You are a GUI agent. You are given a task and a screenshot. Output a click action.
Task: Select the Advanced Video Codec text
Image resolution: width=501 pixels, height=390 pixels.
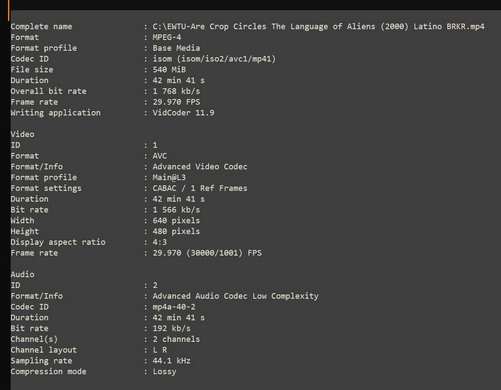200,167
